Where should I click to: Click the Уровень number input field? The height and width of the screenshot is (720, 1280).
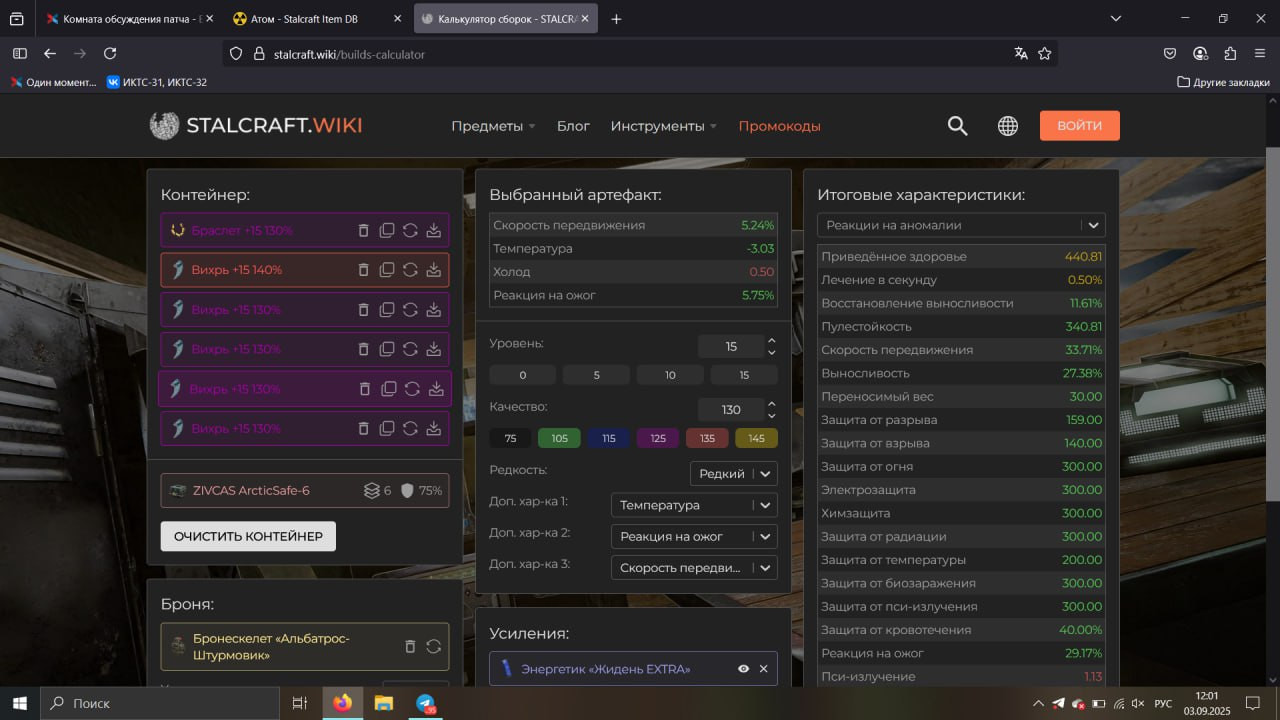(731, 346)
